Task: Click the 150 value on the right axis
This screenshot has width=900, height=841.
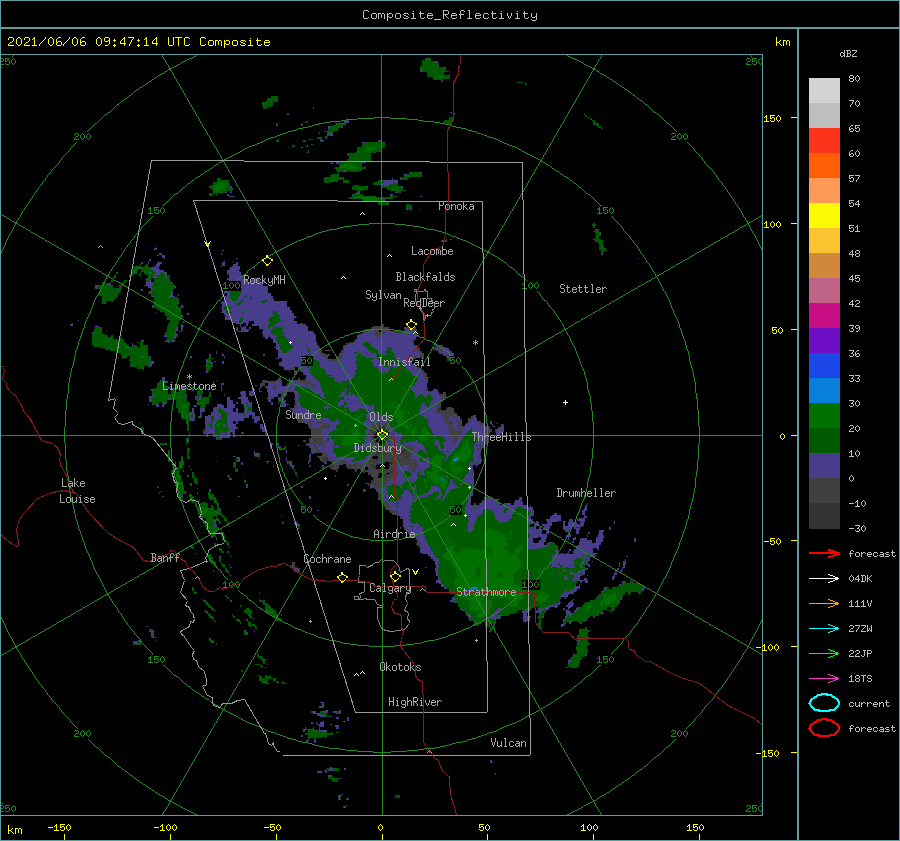Action: pyautogui.click(x=772, y=118)
